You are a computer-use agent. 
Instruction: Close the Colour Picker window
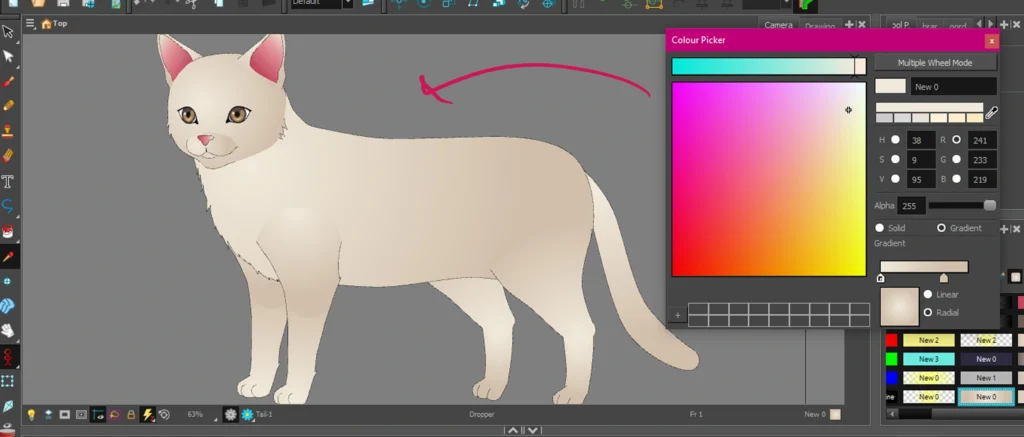991,41
